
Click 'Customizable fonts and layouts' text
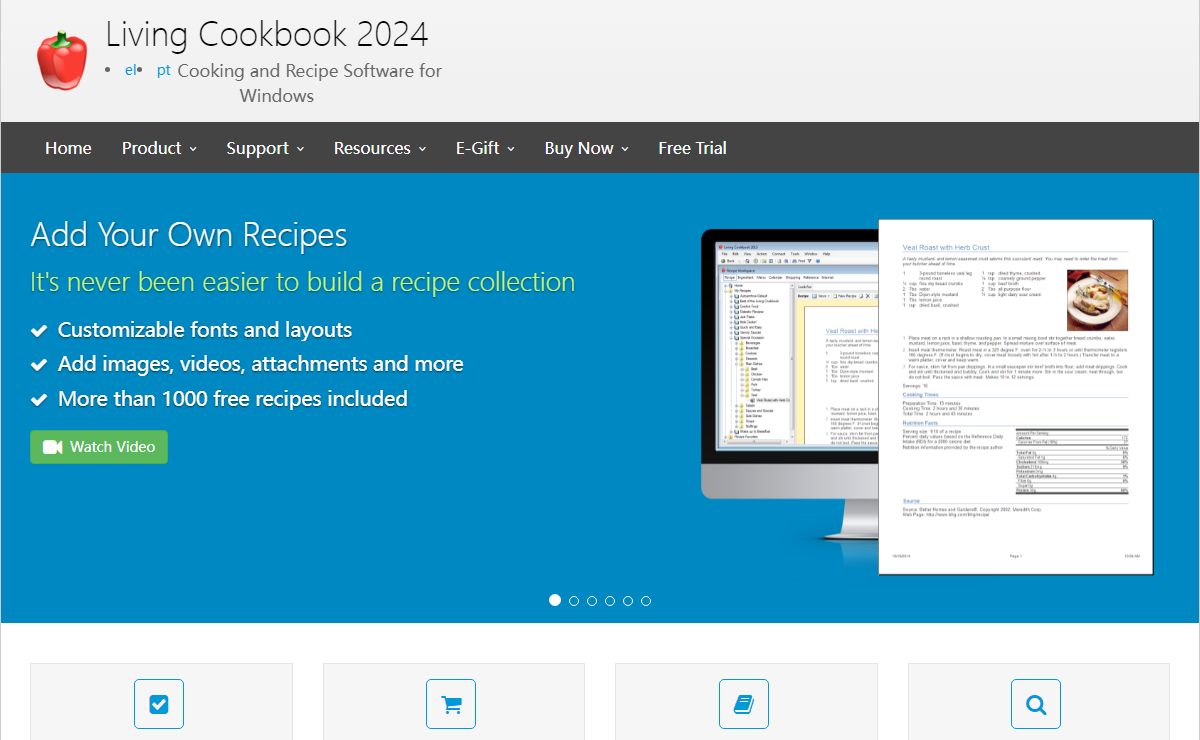click(x=205, y=330)
